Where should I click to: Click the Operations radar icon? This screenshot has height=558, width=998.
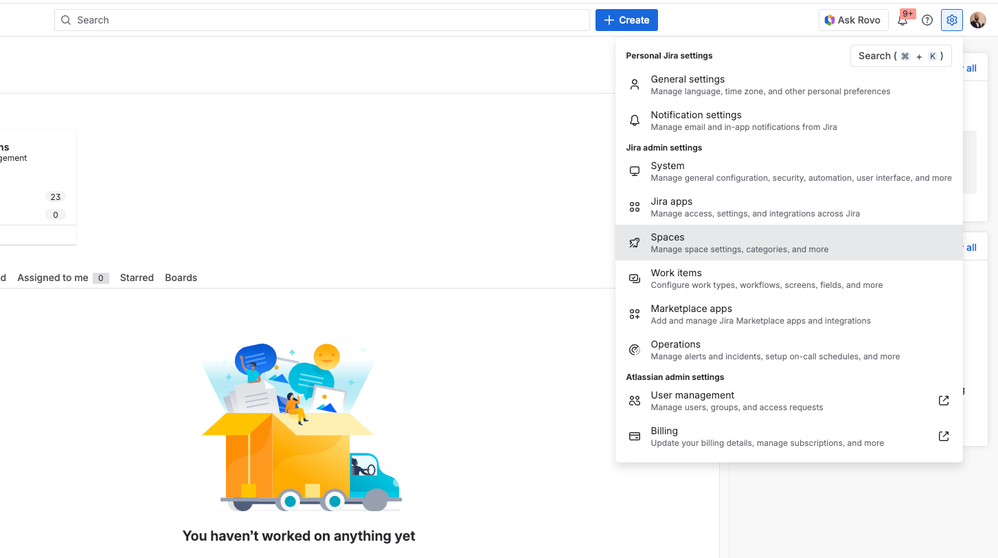[x=635, y=349]
